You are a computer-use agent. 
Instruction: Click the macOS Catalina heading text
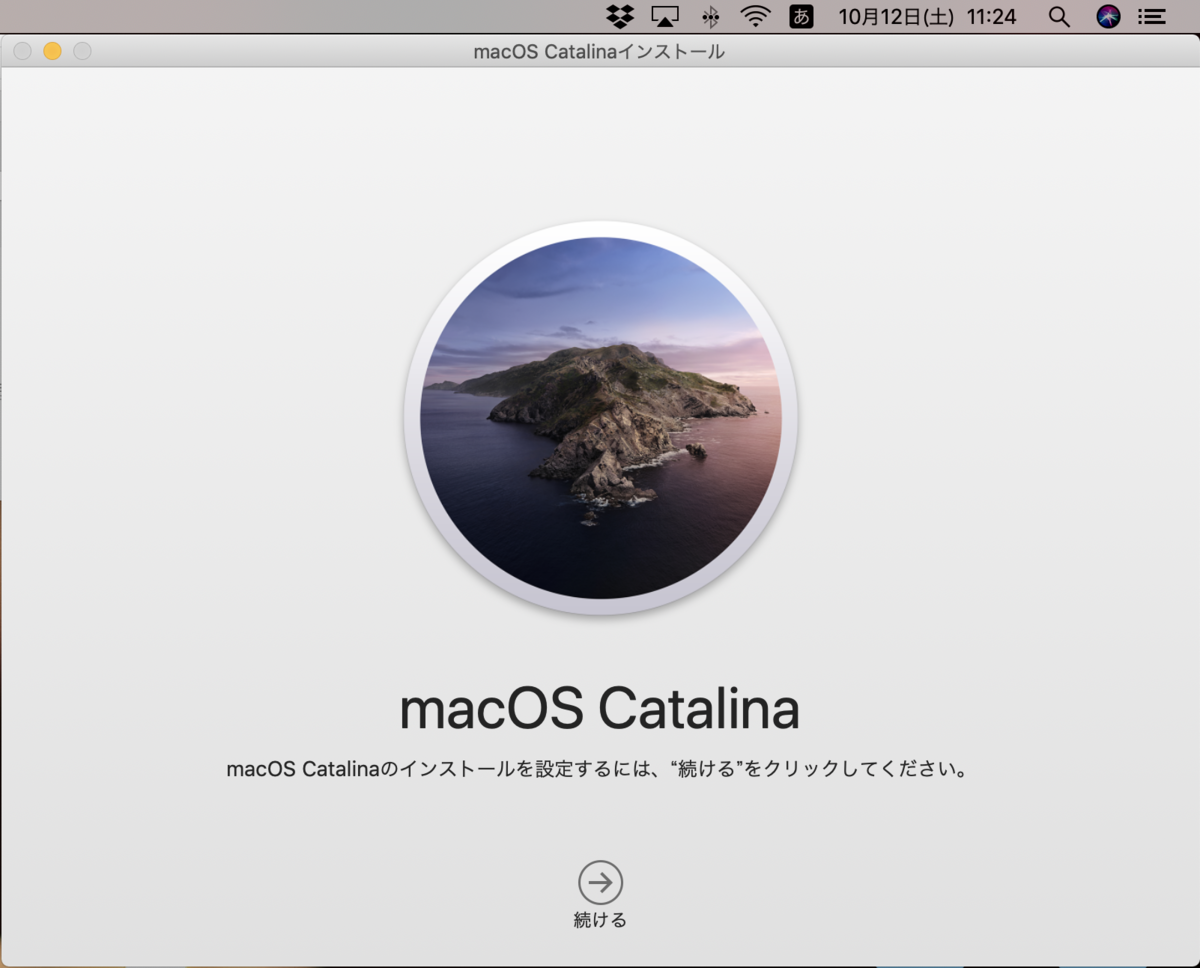point(599,709)
